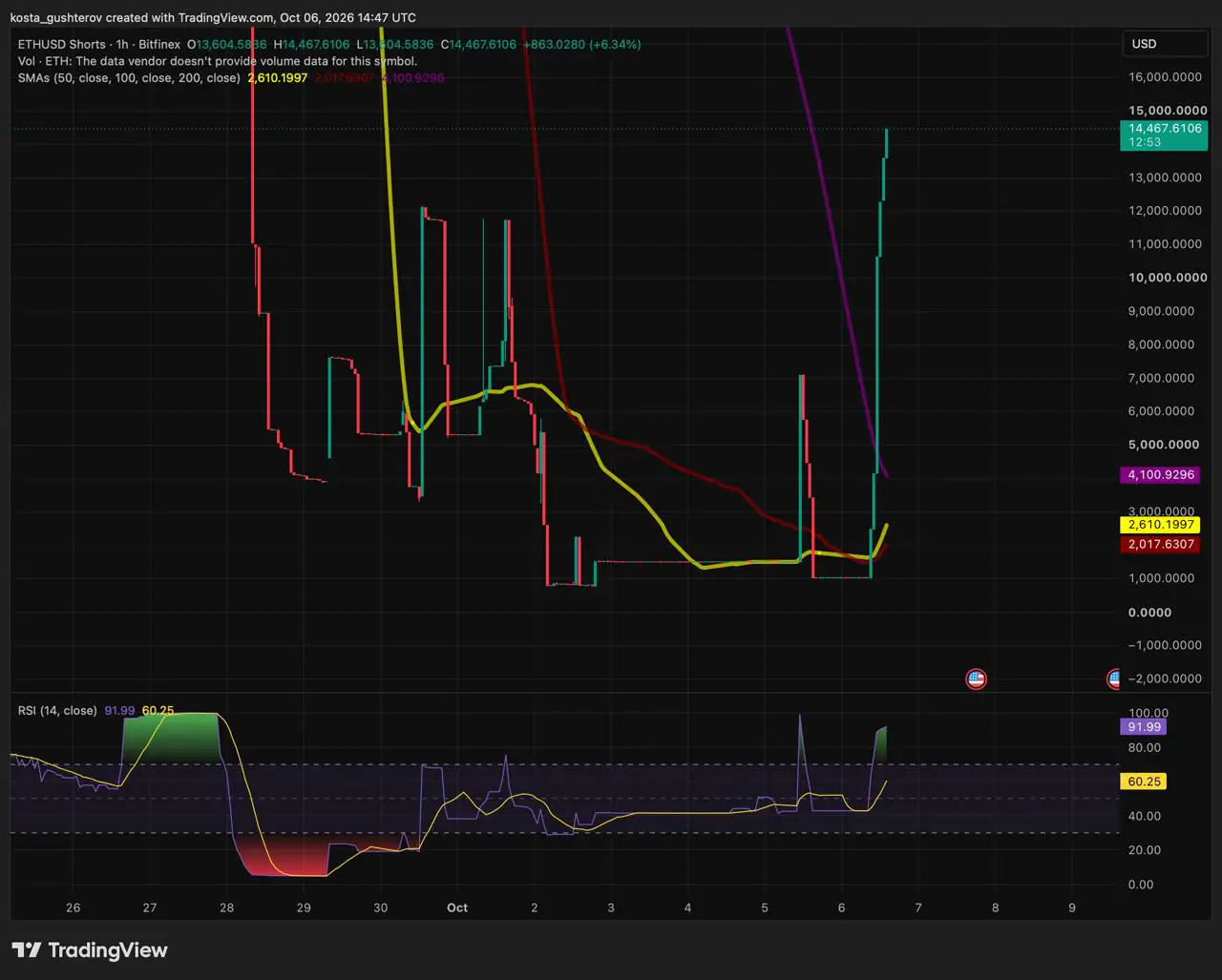Click the ETHUSD Shorts symbol title
This screenshot has height=980, width=1222.
pyautogui.click(x=61, y=45)
